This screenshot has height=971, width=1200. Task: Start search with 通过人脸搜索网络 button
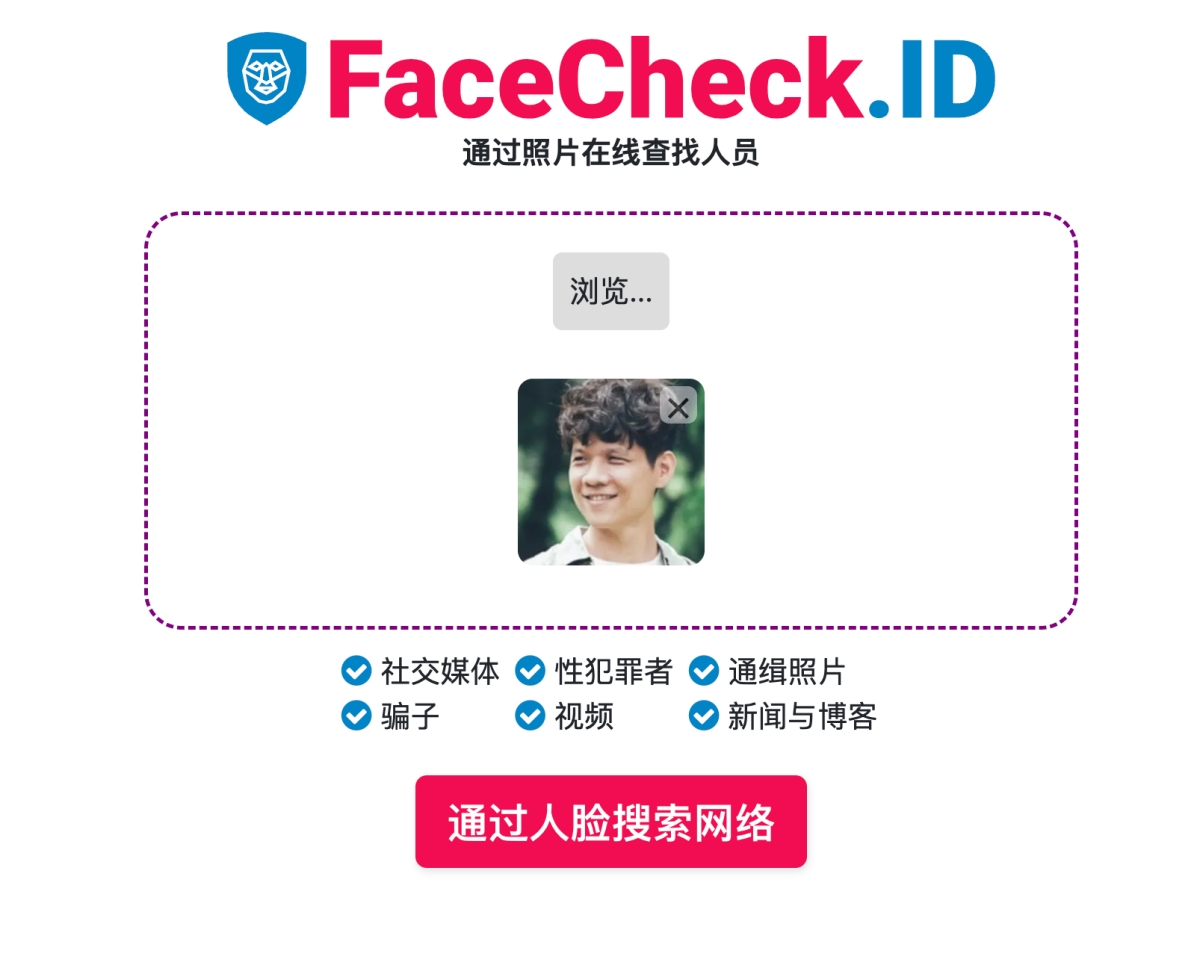[611, 822]
